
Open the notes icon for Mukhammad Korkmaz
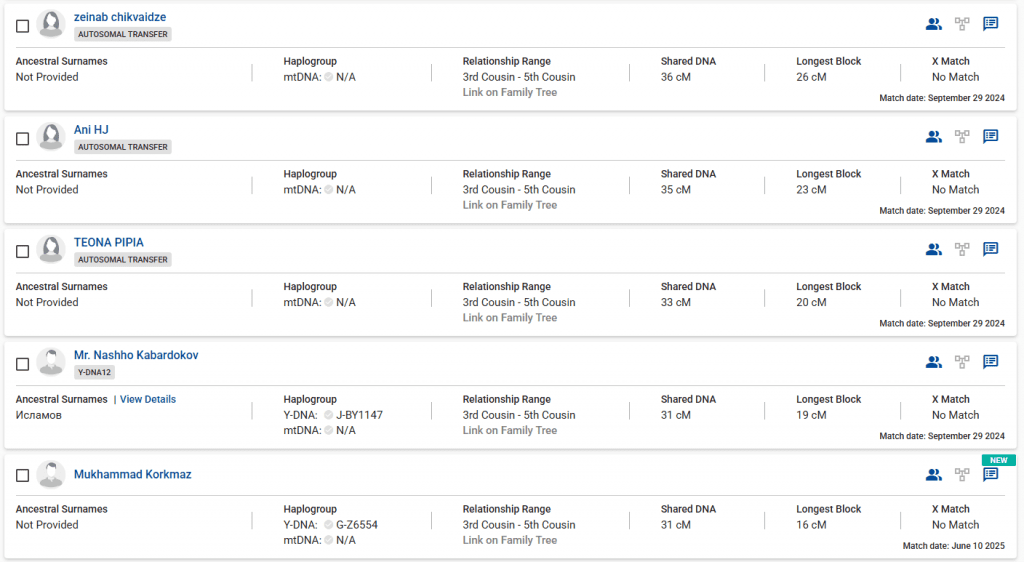tap(990, 475)
